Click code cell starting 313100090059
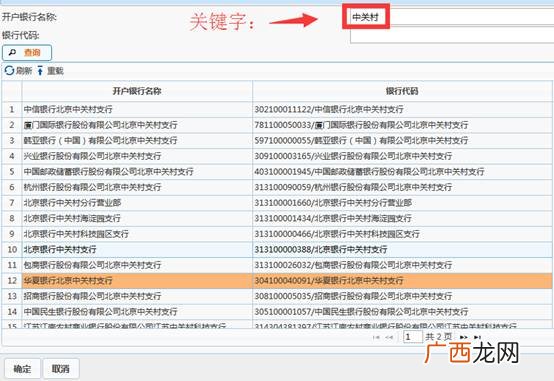Image resolution: width=554 pixels, height=381 pixels. 402,187
